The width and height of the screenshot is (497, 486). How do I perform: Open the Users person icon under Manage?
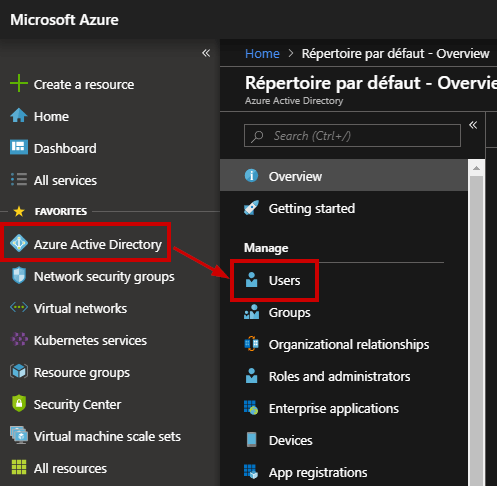pos(251,280)
